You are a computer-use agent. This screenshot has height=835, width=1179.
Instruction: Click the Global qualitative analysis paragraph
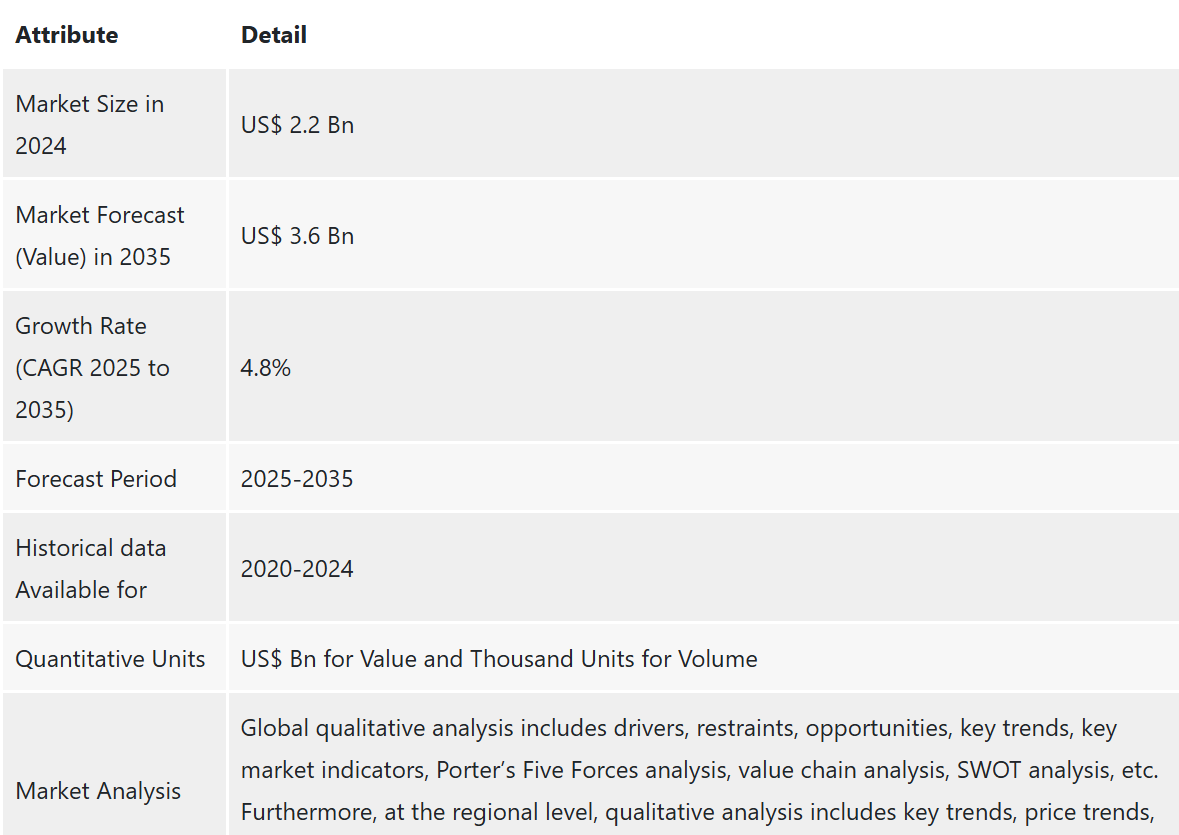coord(699,770)
